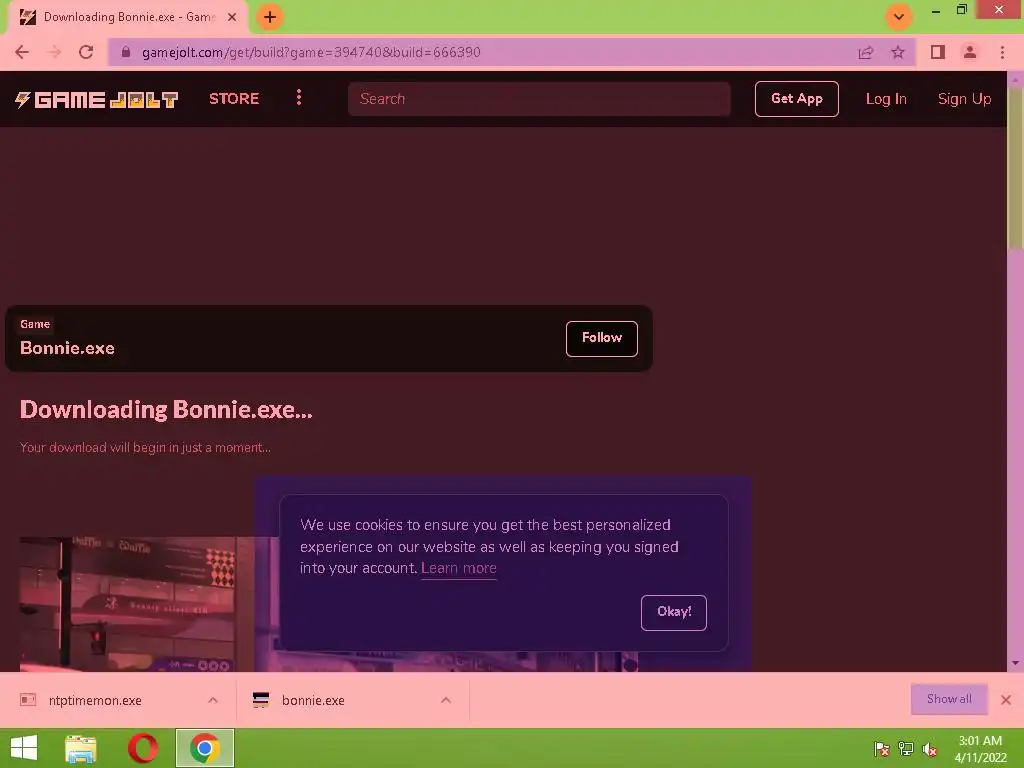Open Chrome's three-dot menu
The image size is (1024, 768).
(1002, 52)
